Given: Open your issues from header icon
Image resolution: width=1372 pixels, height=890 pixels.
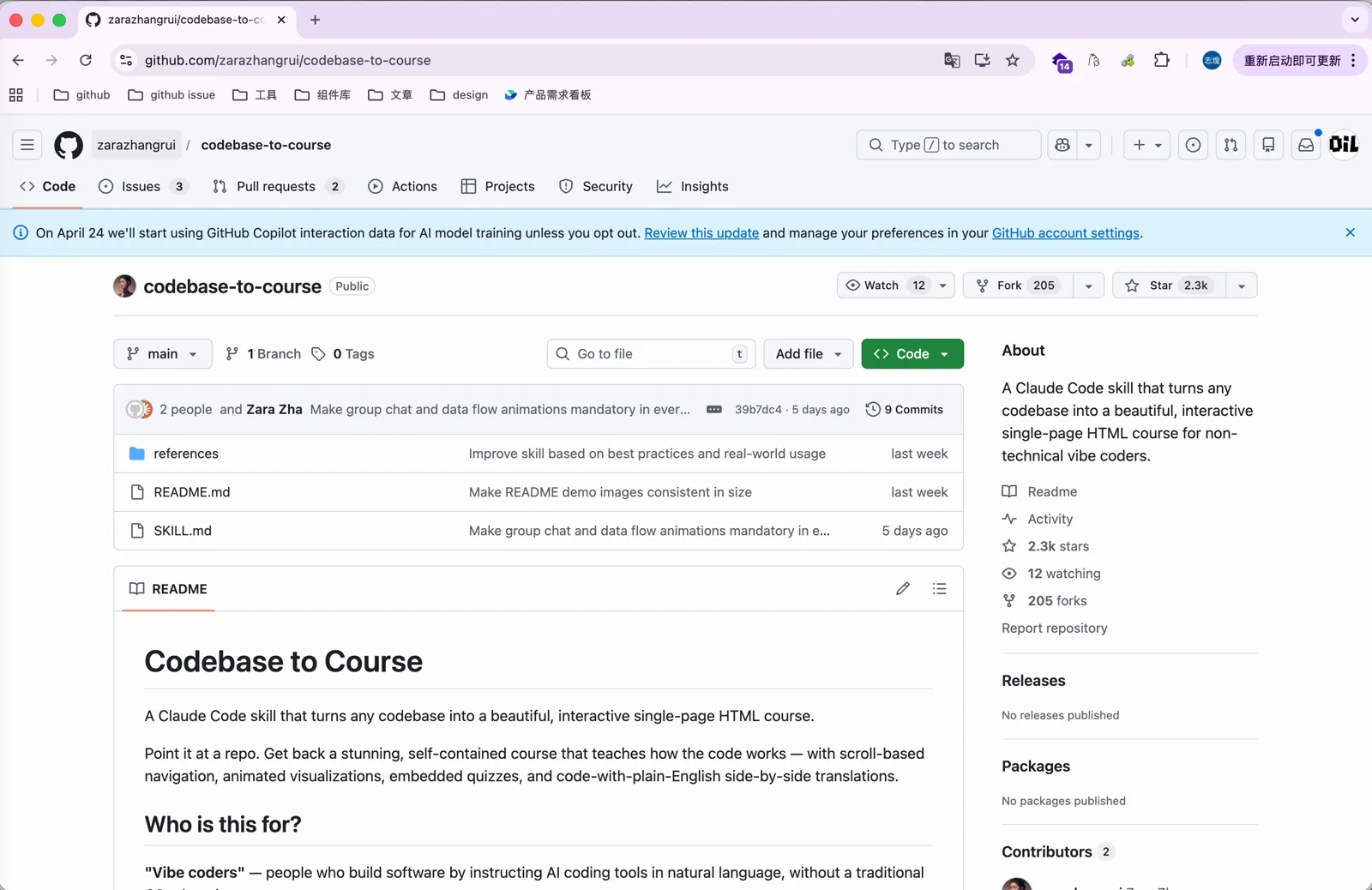Looking at the screenshot, I should [x=1193, y=145].
